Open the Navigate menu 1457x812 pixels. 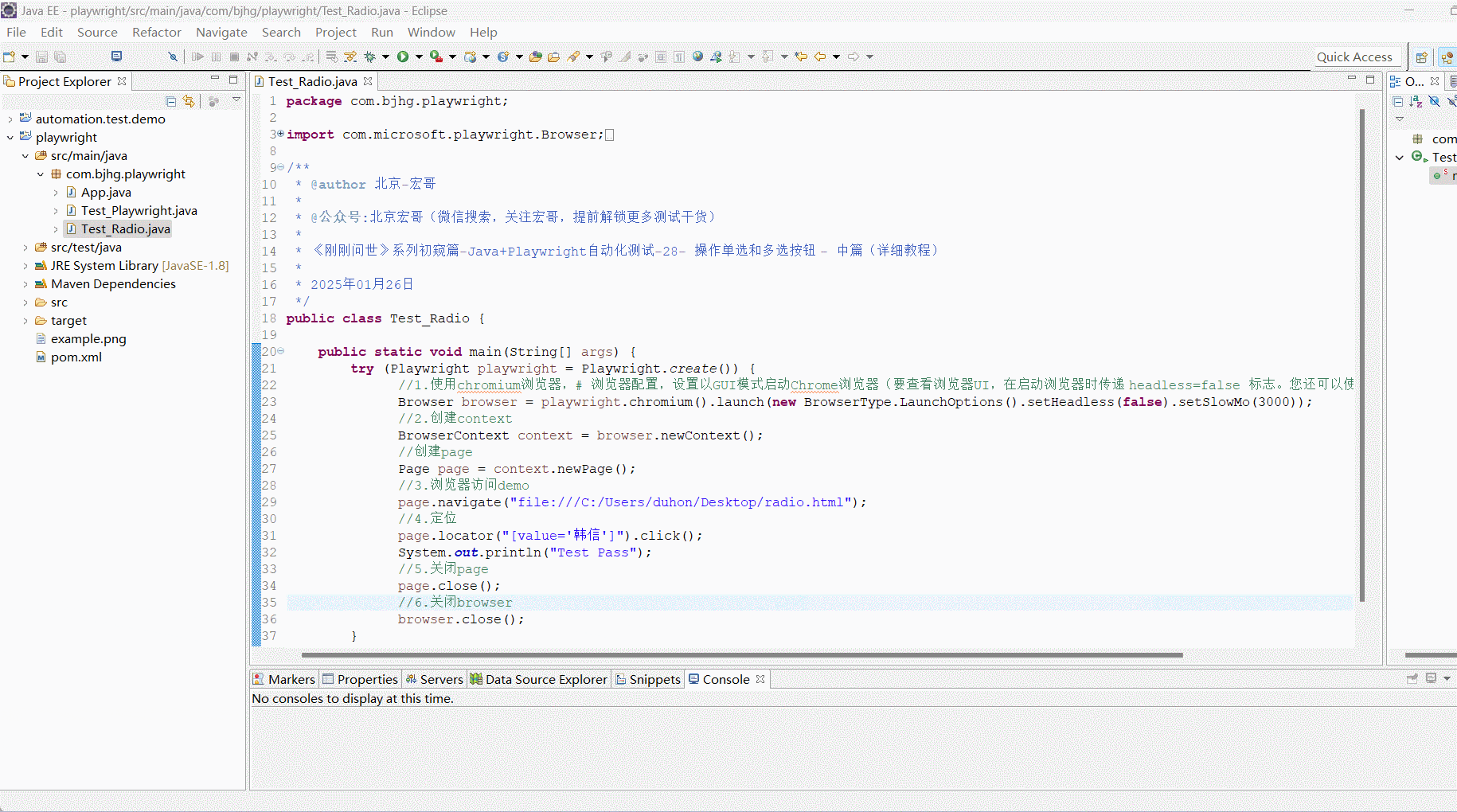click(221, 32)
